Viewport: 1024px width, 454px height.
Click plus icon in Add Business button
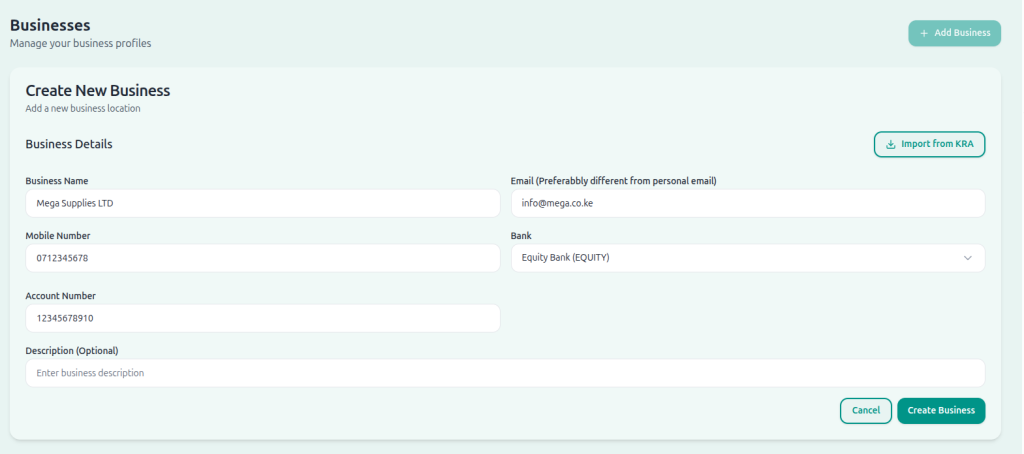pyautogui.click(x=923, y=33)
